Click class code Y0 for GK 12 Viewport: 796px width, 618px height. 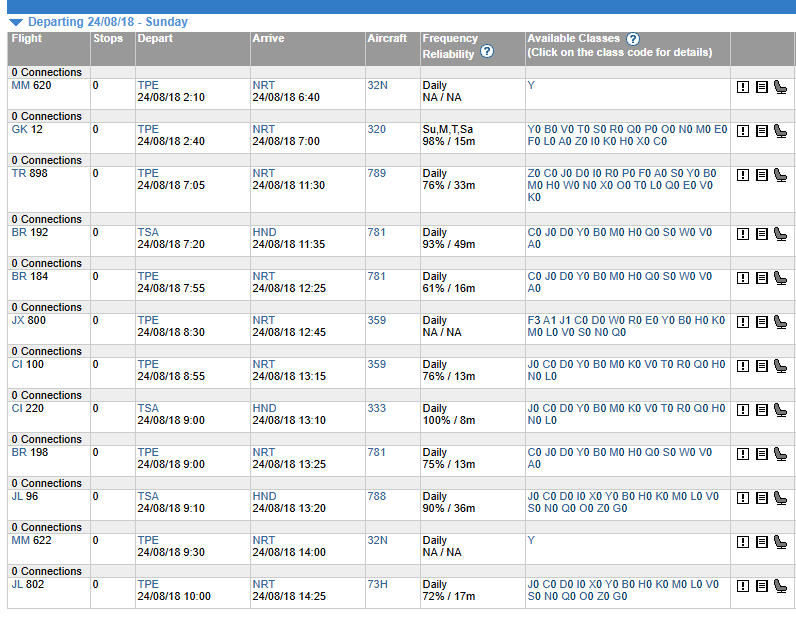pyautogui.click(x=534, y=129)
